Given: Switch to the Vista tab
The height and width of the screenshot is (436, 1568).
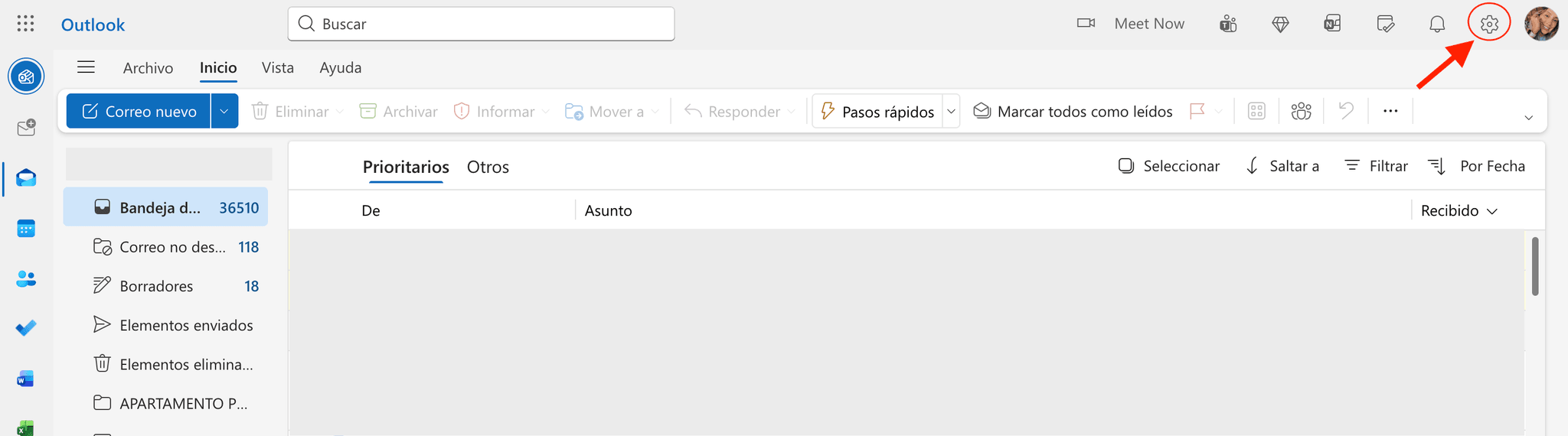Looking at the screenshot, I should tap(278, 67).
